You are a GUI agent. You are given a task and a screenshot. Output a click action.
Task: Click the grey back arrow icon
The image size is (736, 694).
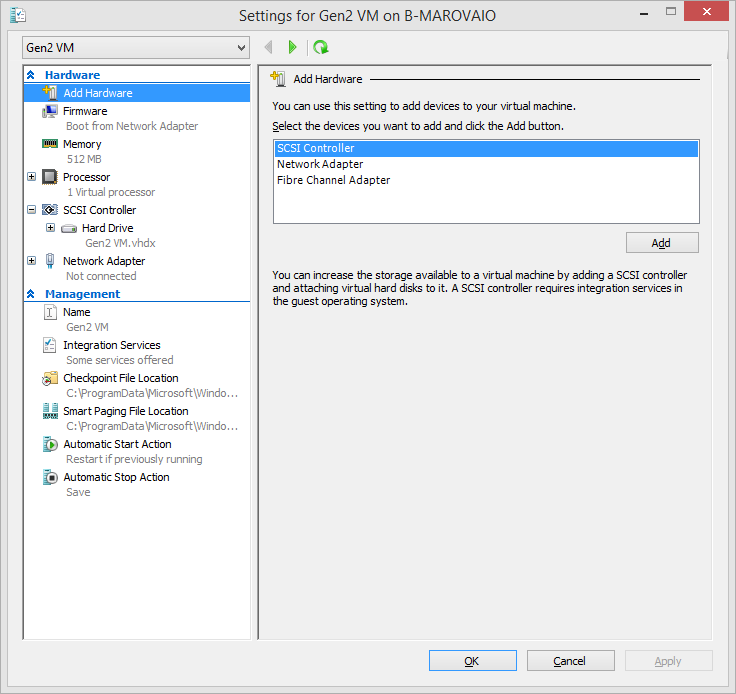268,47
